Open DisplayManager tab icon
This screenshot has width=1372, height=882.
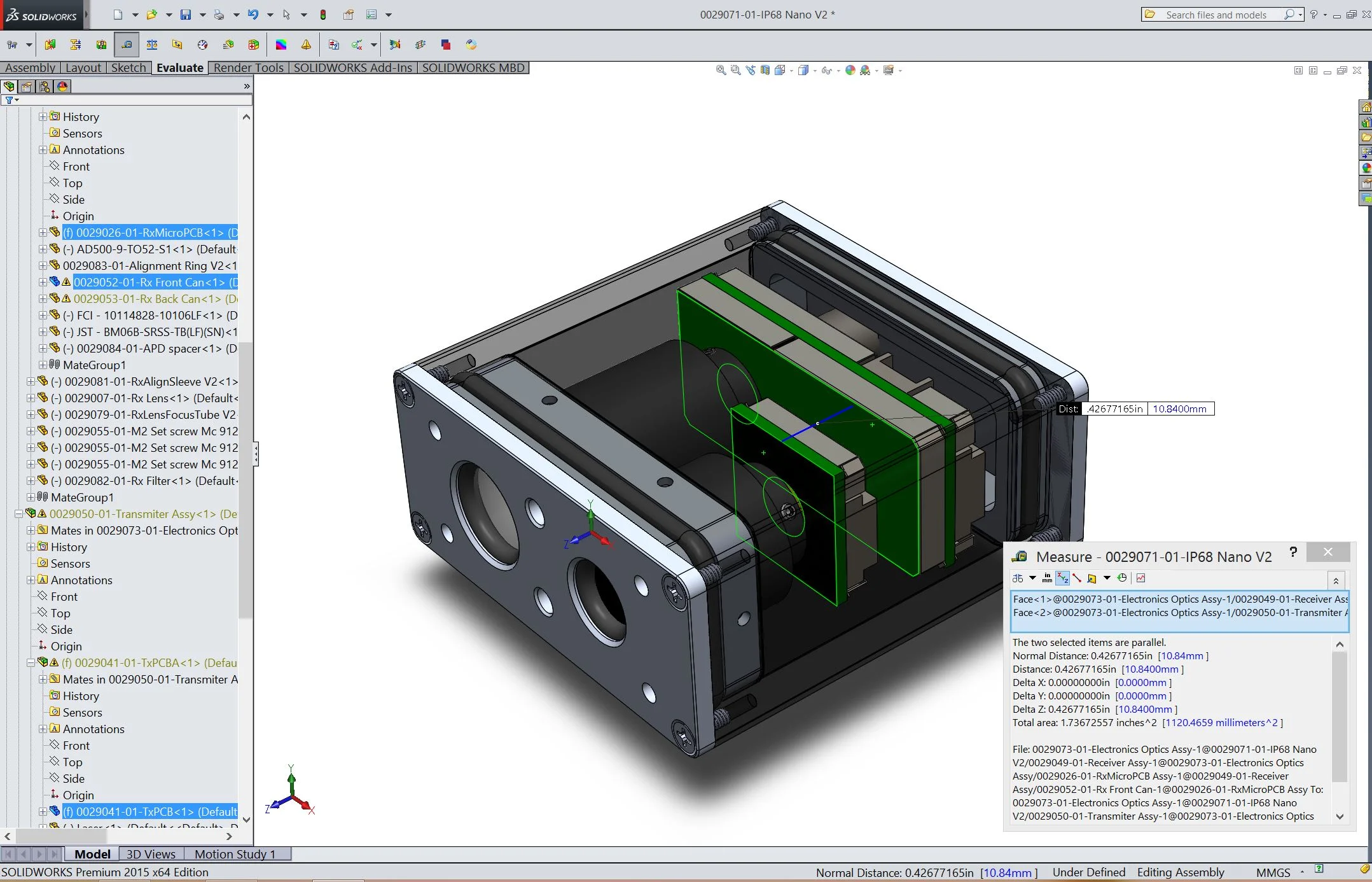click(x=62, y=87)
